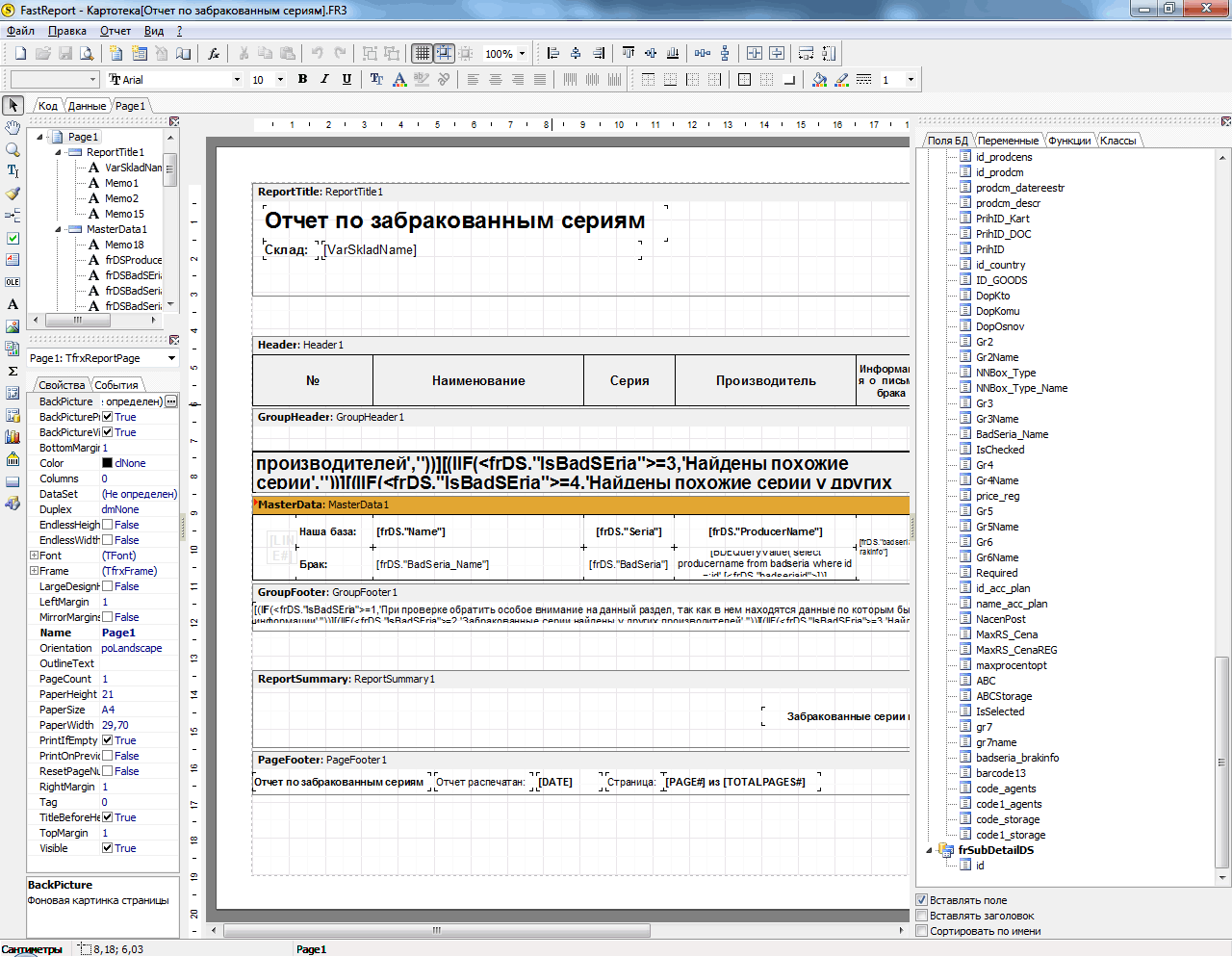
Task: Expand the Font property group
Action: coord(34,556)
